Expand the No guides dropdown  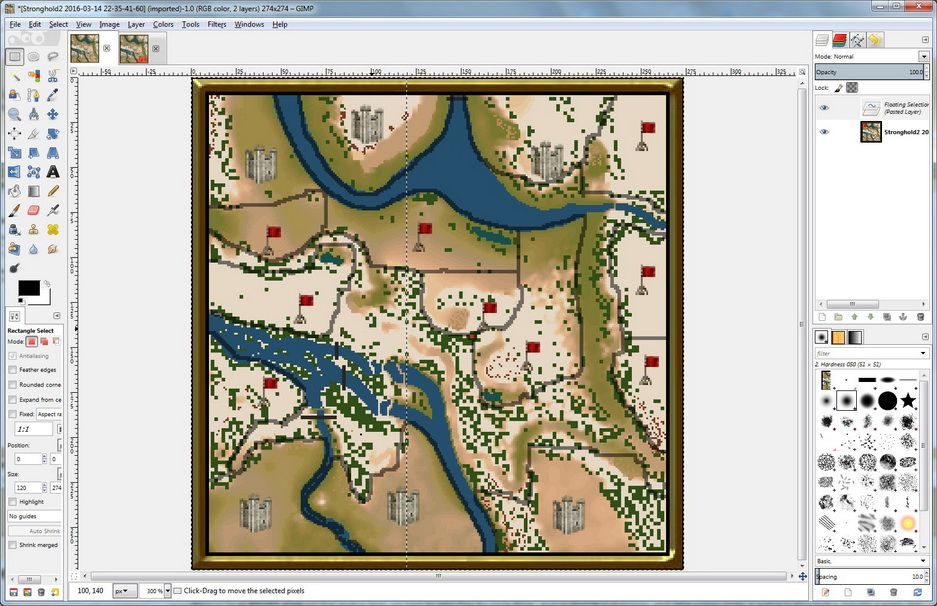click(x=35, y=516)
